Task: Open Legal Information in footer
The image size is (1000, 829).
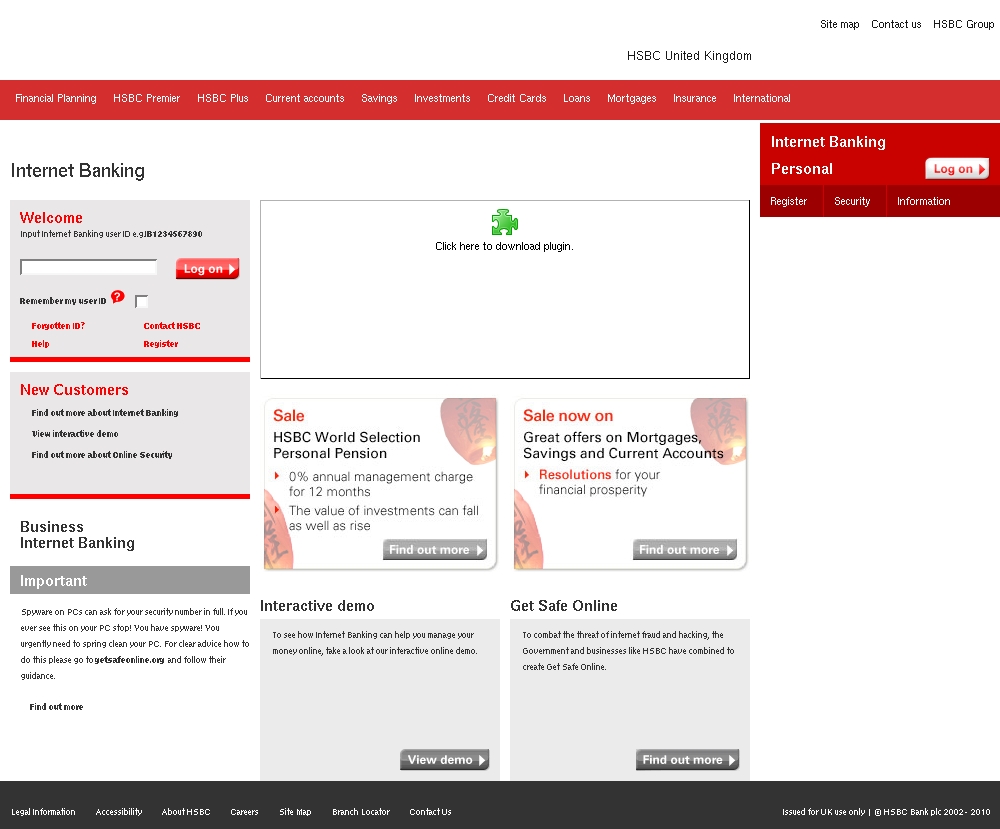Action: coord(43,812)
